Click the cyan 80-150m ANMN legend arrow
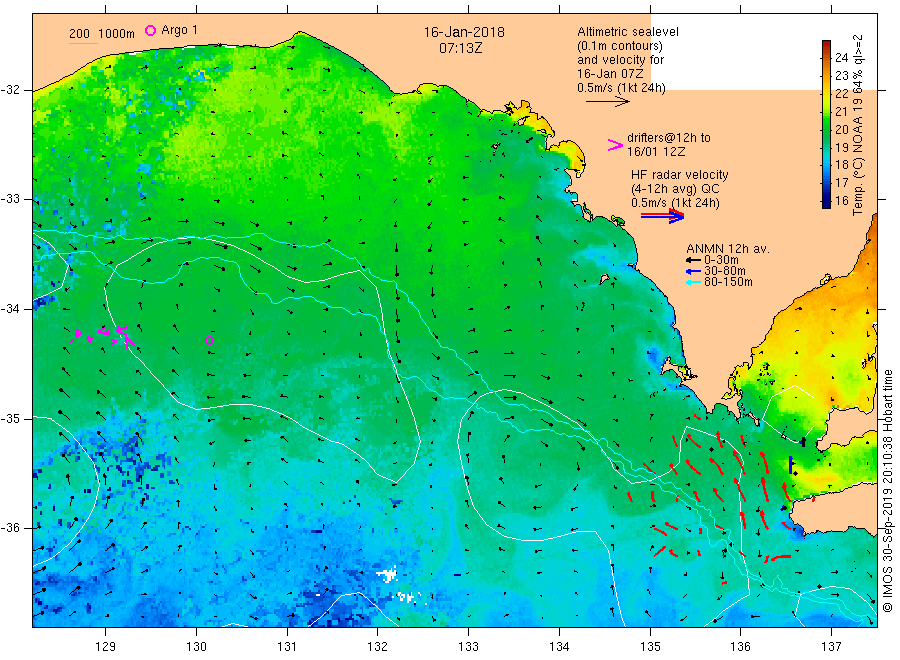 [693, 282]
